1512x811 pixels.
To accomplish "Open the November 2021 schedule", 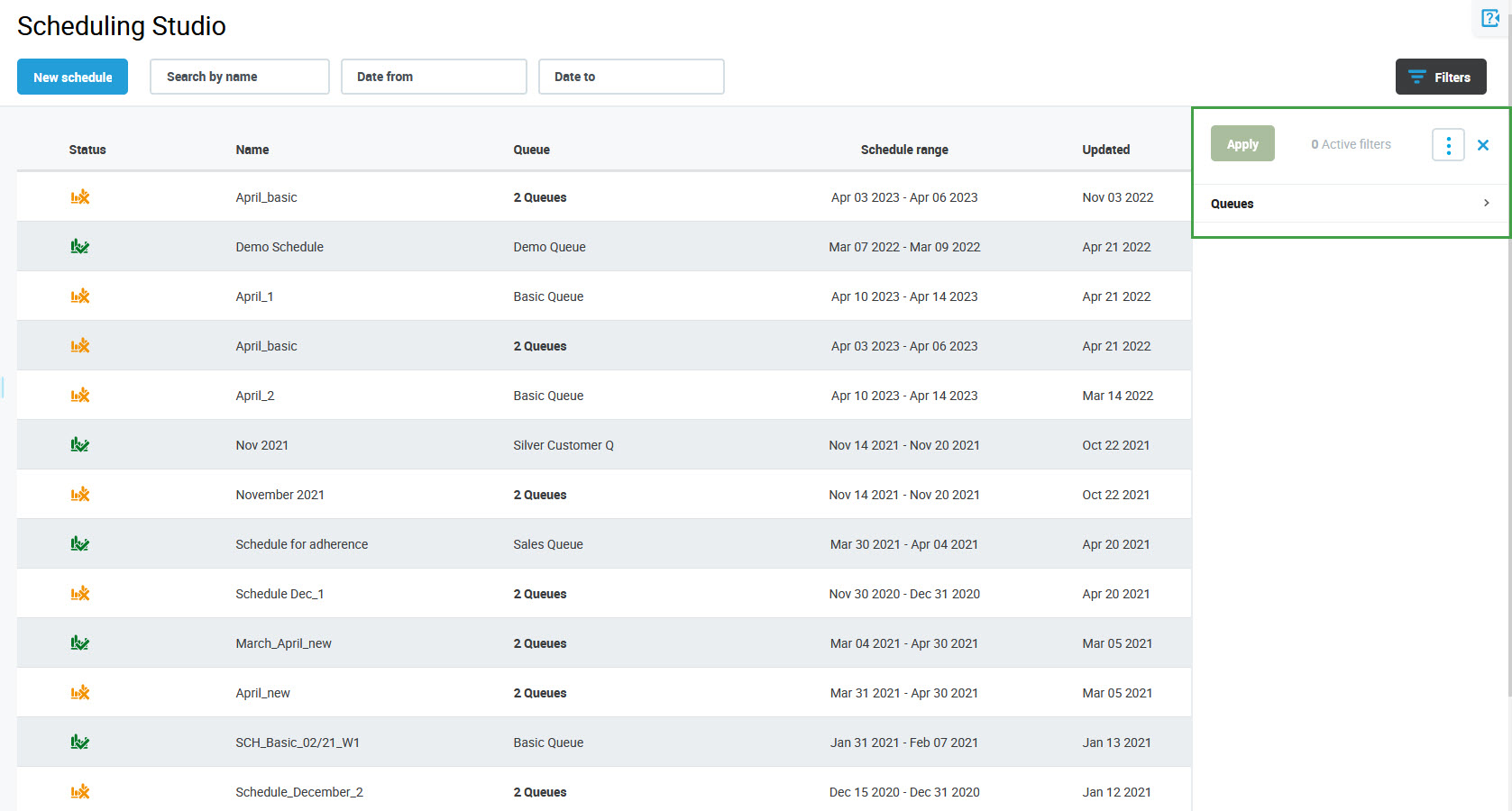I will (279, 495).
